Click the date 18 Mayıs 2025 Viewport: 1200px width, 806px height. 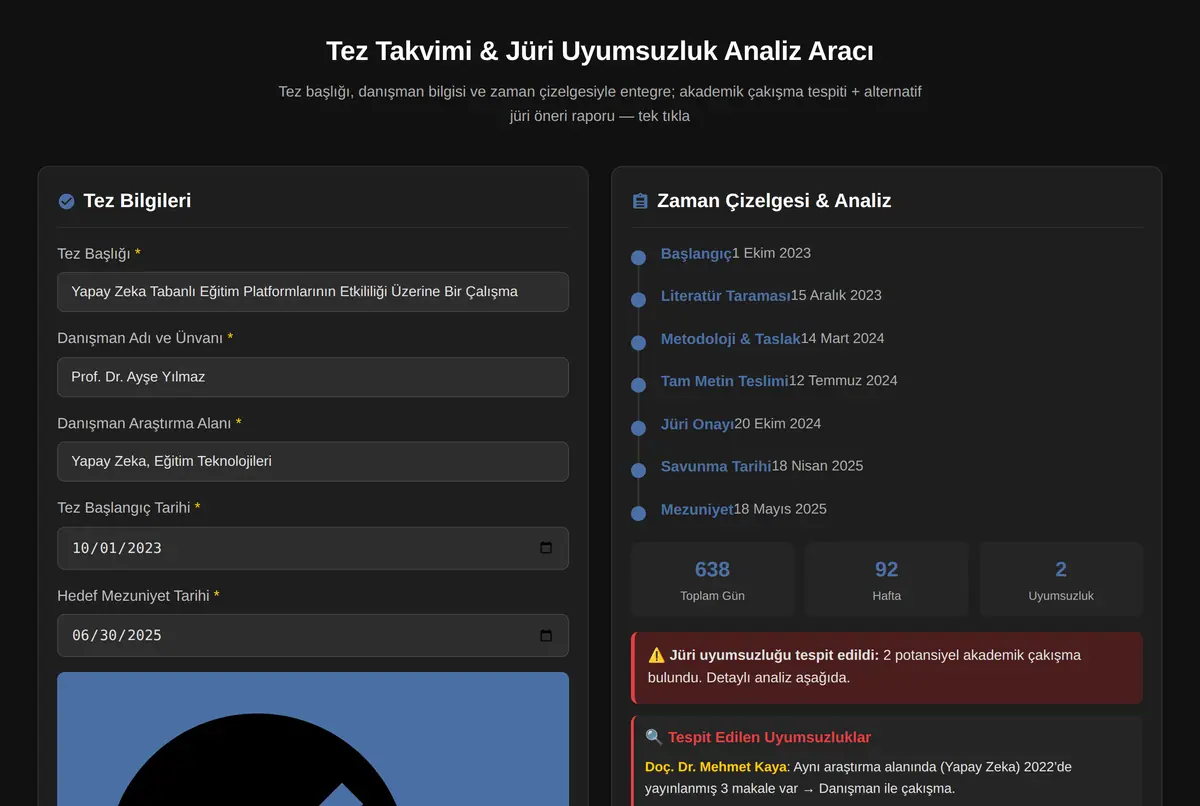tap(780, 508)
